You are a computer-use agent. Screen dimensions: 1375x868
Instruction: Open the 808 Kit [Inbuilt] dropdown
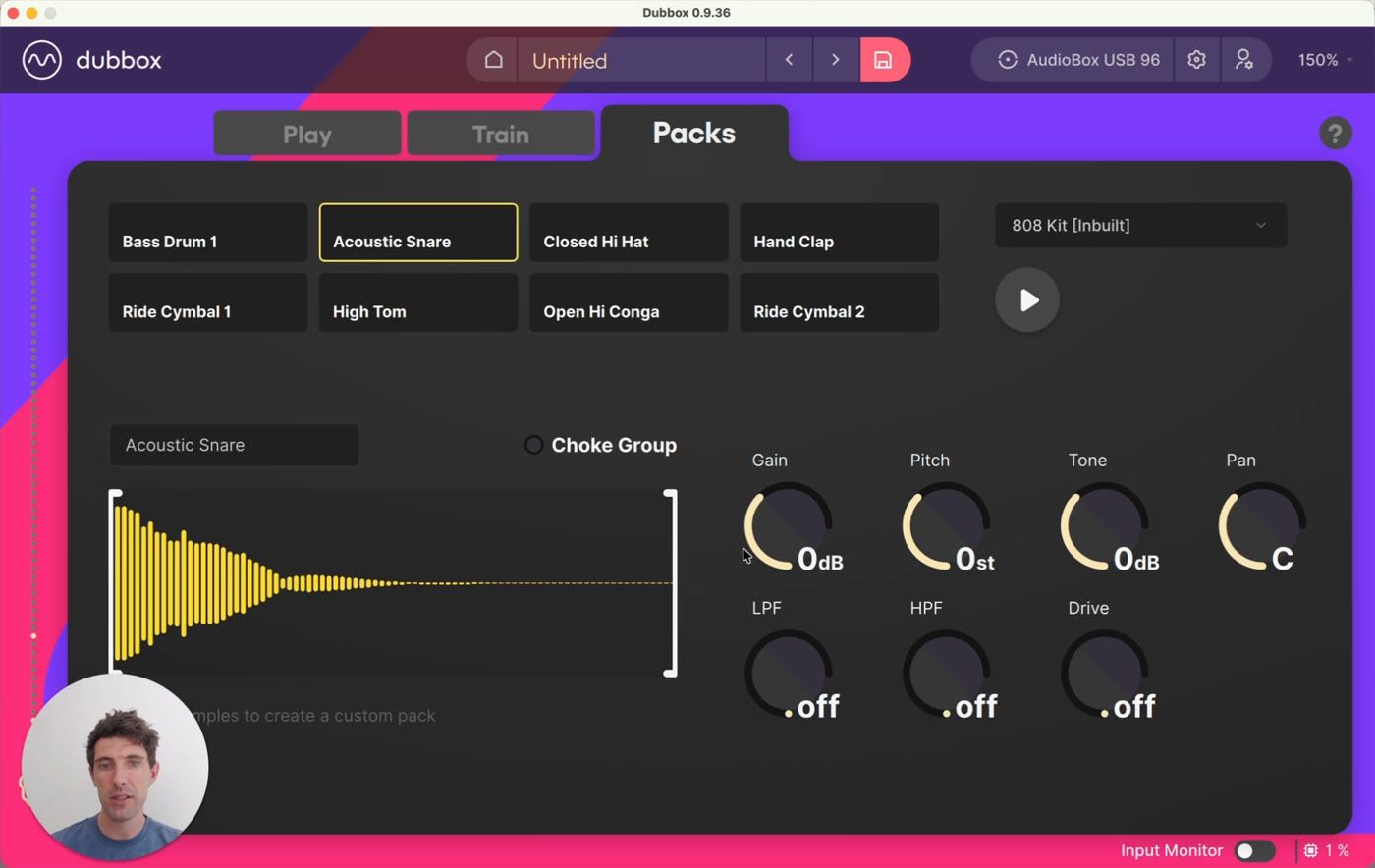1140,226
